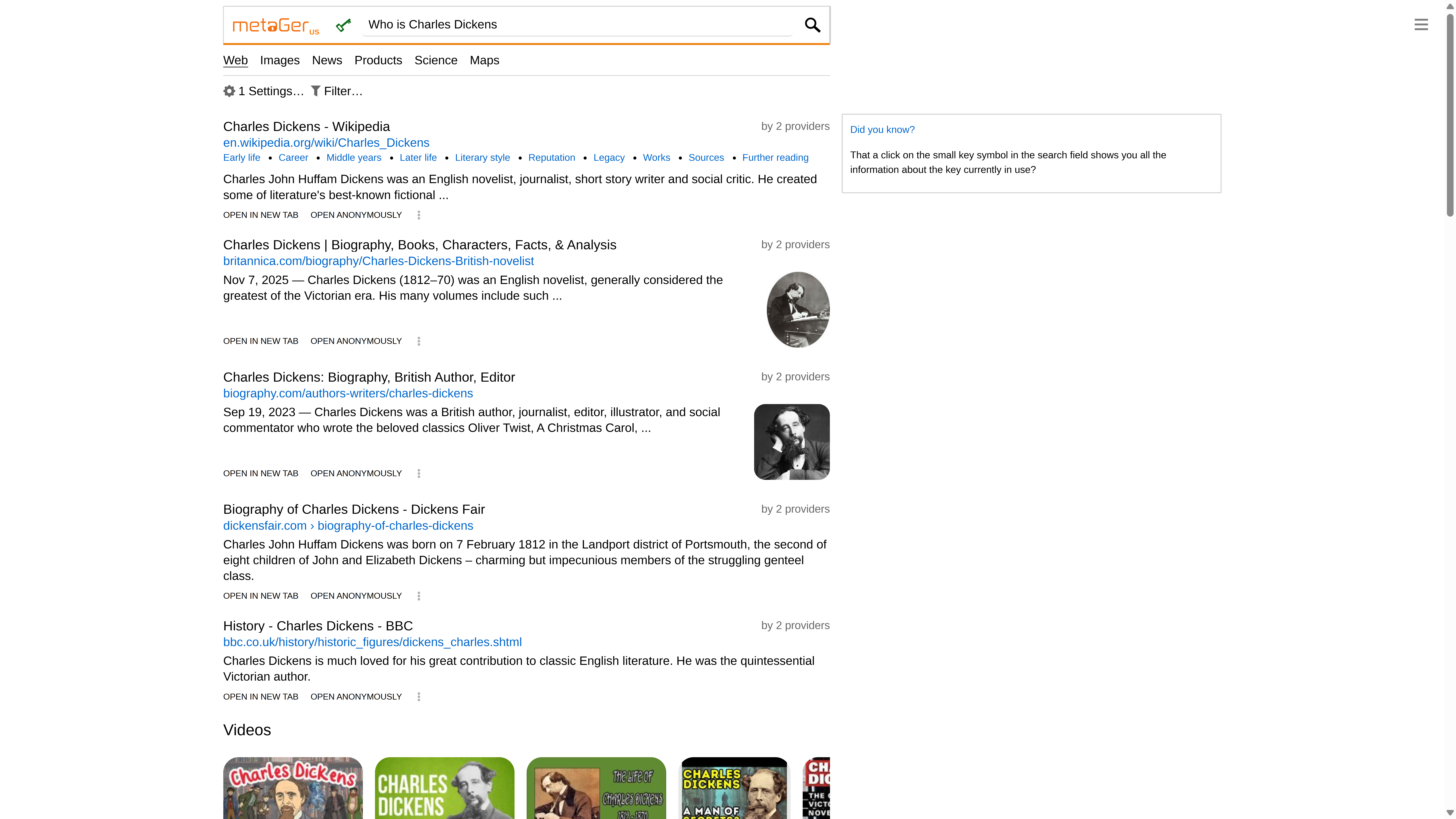Image resolution: width=1456 pixels, height=819 pixels.
Task: Follow the Literary style Wikipedia sublink
Action: [x=482, y=158]
